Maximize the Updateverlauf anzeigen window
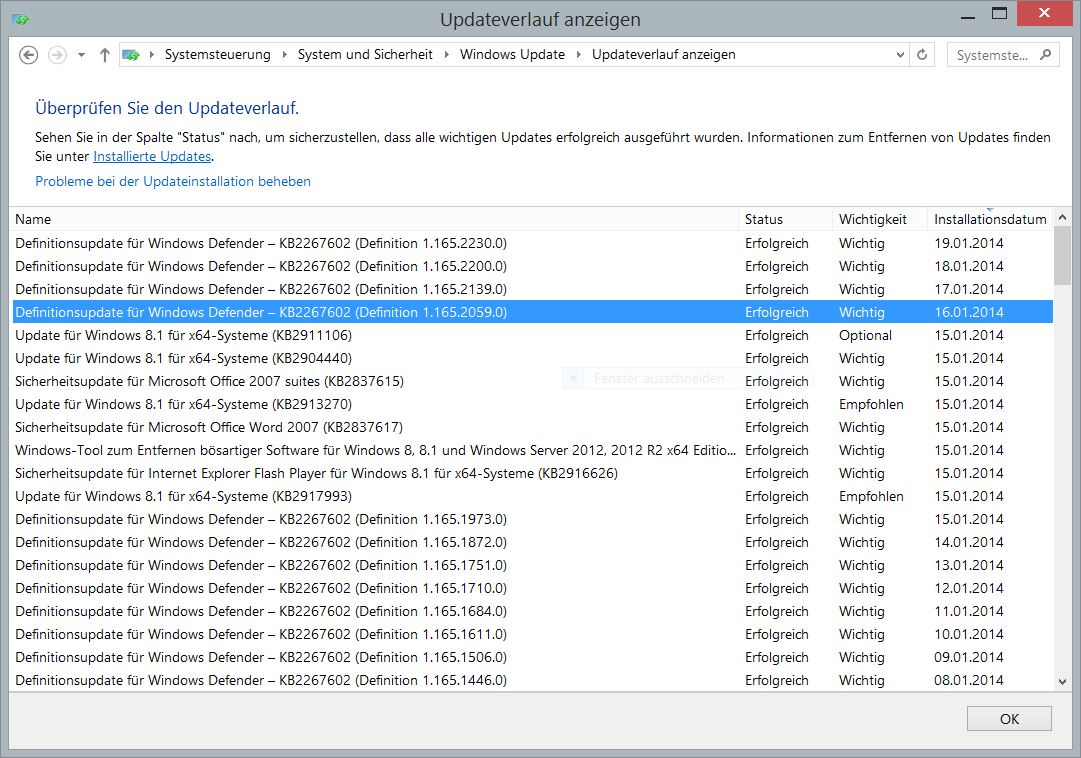The image size is (1081, 758). tap(999, 14)
